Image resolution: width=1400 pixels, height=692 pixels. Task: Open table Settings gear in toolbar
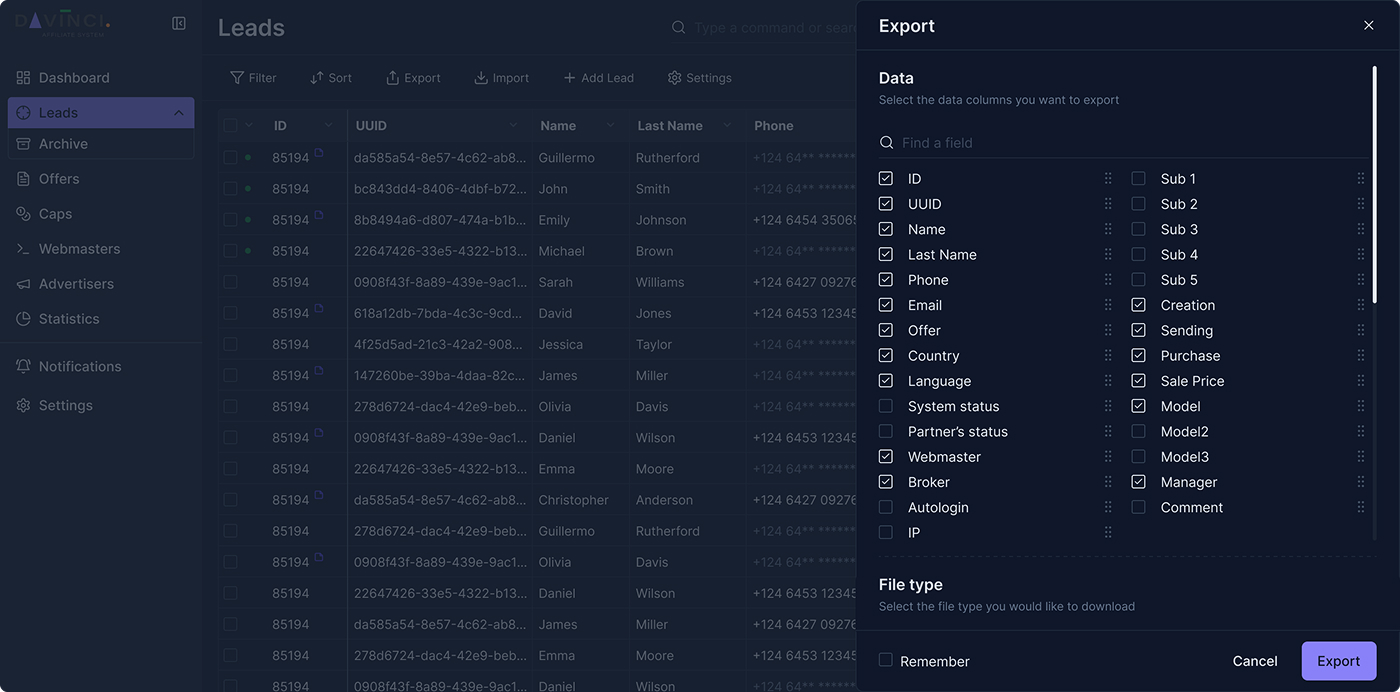tap(675, 78)
